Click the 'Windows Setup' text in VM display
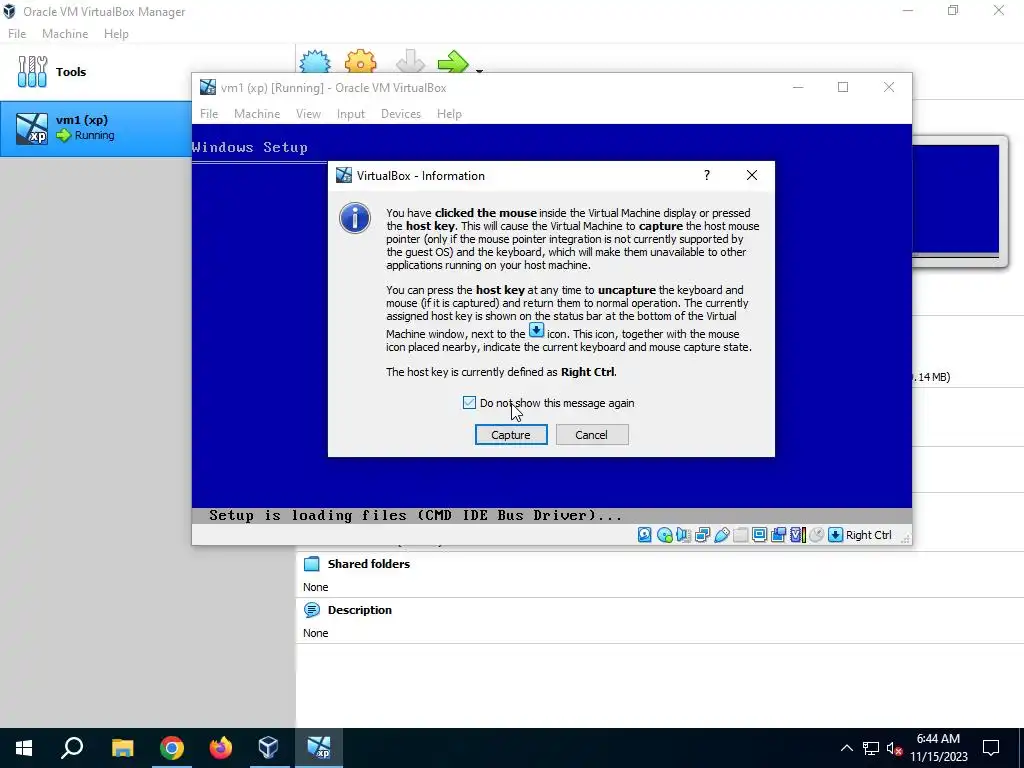 (x=249, y=147)
